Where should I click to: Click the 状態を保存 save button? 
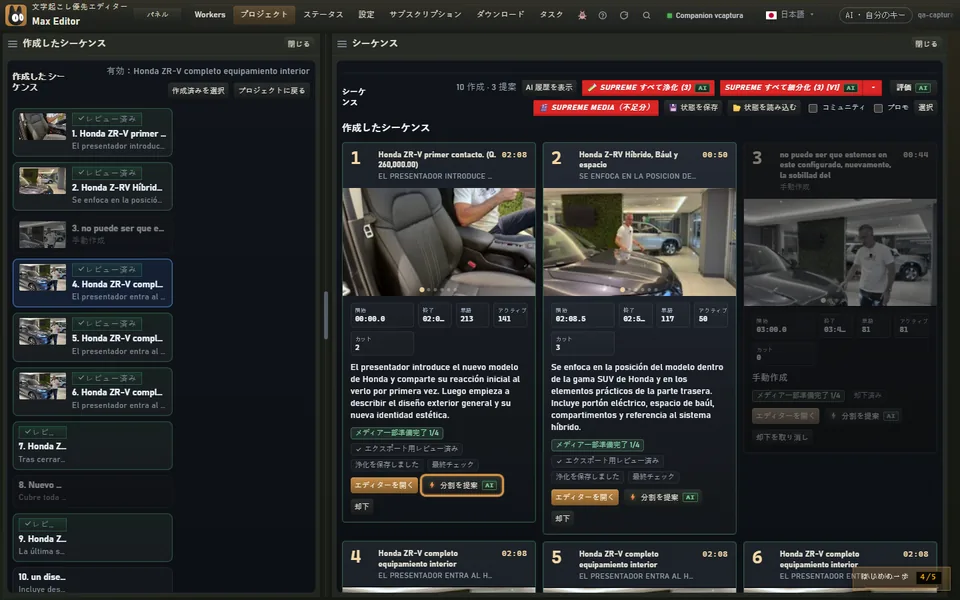tap(693, 108)
